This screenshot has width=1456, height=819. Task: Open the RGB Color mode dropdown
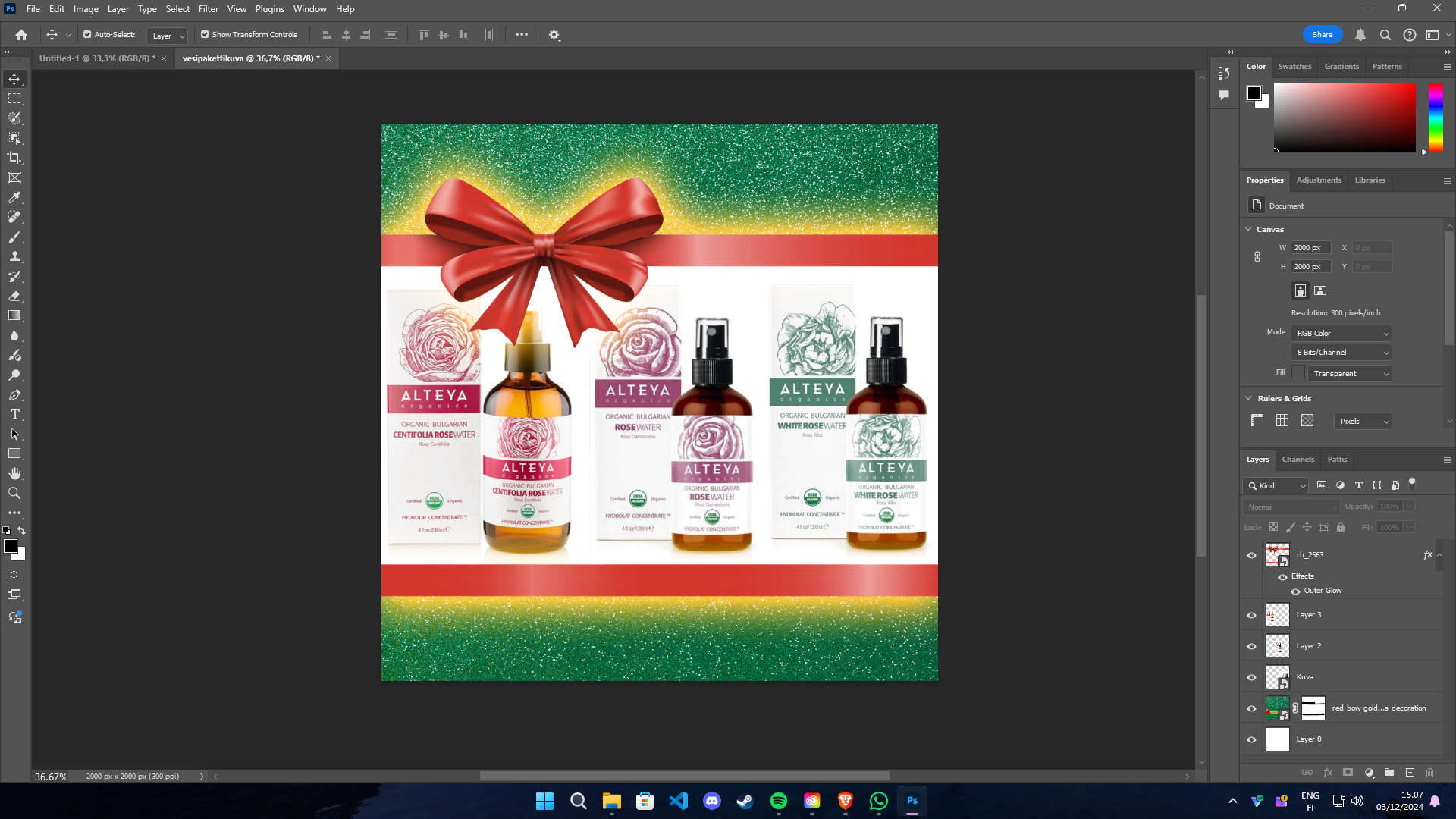point(1341,333)
